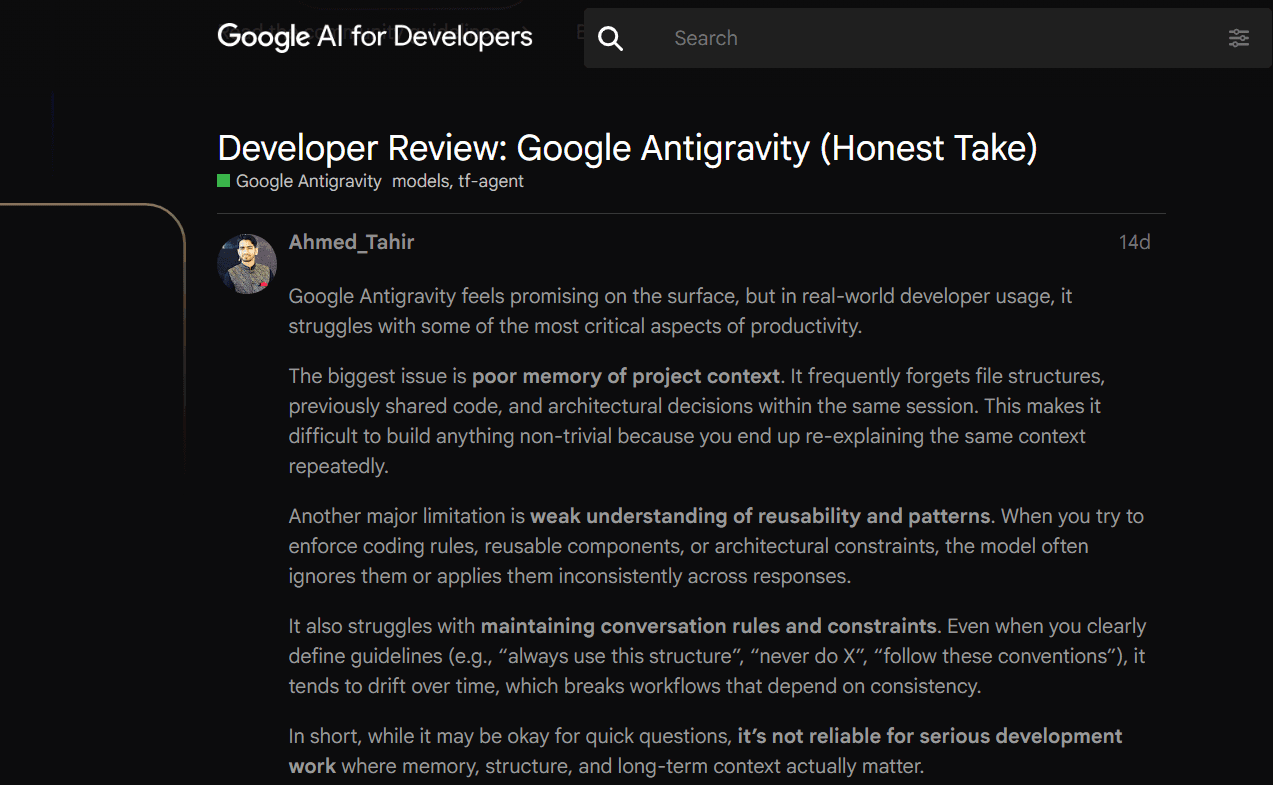Screen dimensions: 1273x785
Task: Open Ahmed_Tahir's profile avatar
Action: [247, 264]
